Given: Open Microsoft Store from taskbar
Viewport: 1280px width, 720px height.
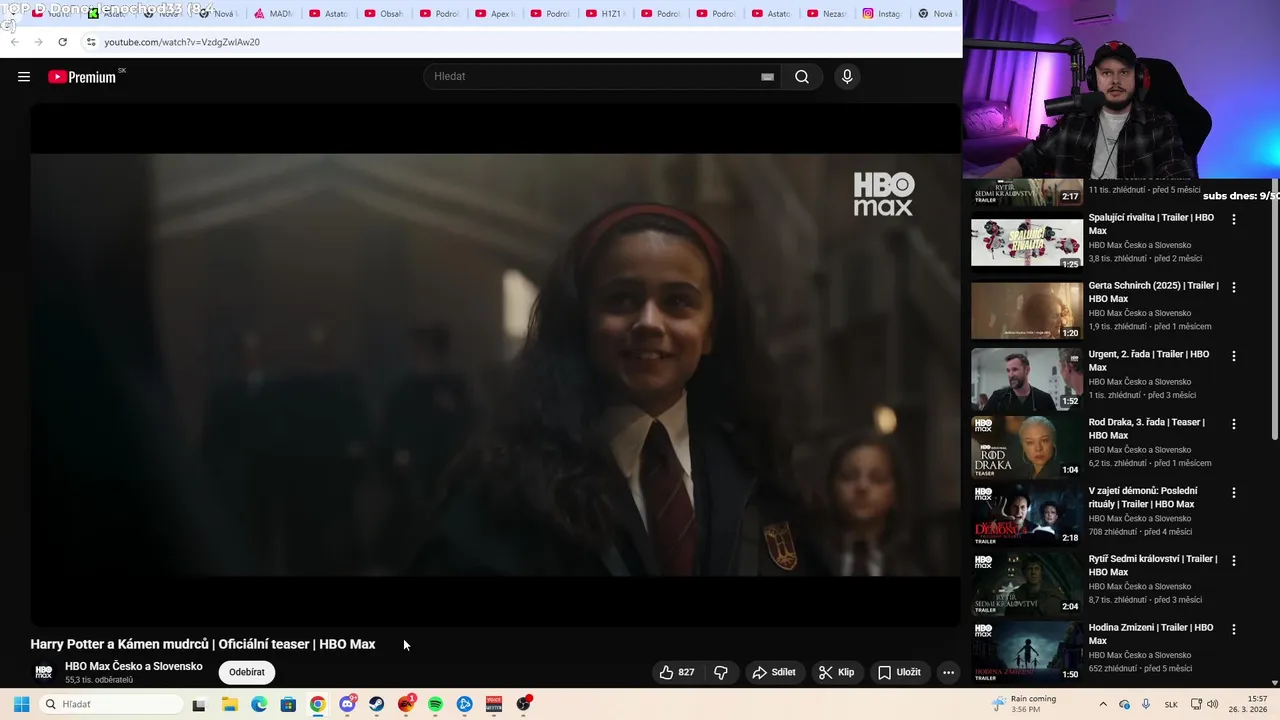Looking at the screenshot, I should point(288,704).
